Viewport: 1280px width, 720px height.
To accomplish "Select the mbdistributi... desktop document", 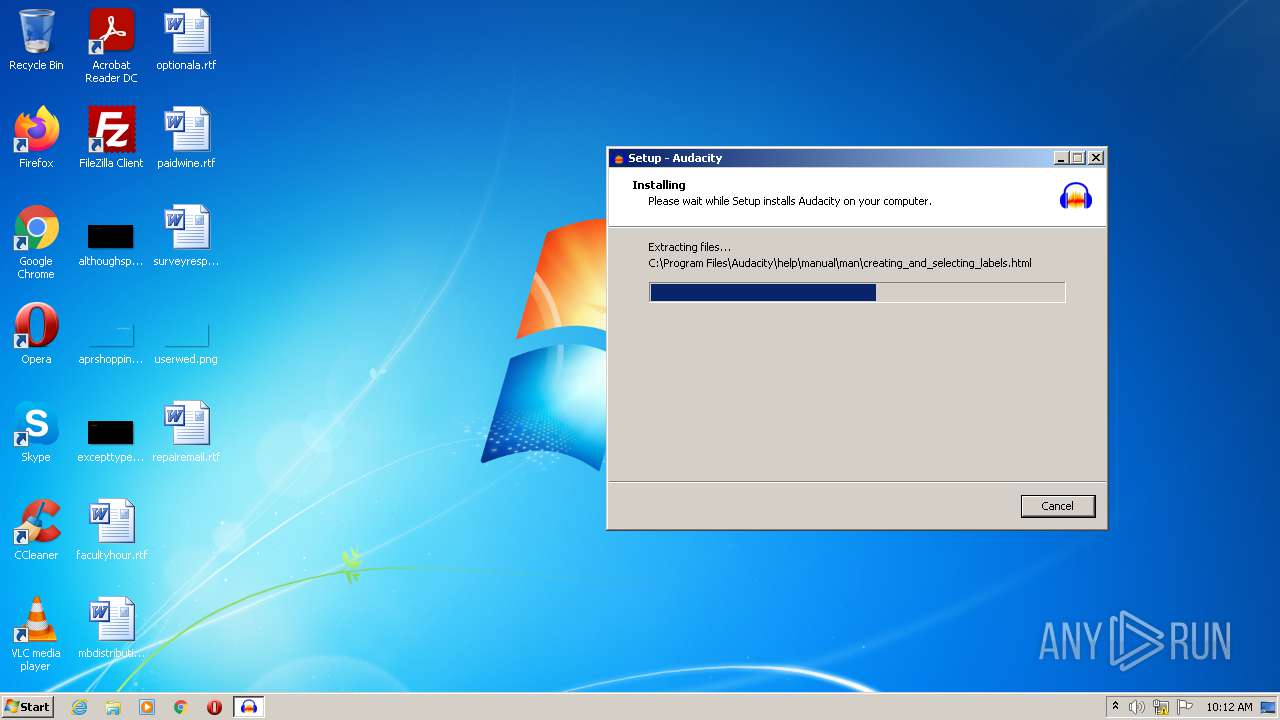I will tap(111, 628).
